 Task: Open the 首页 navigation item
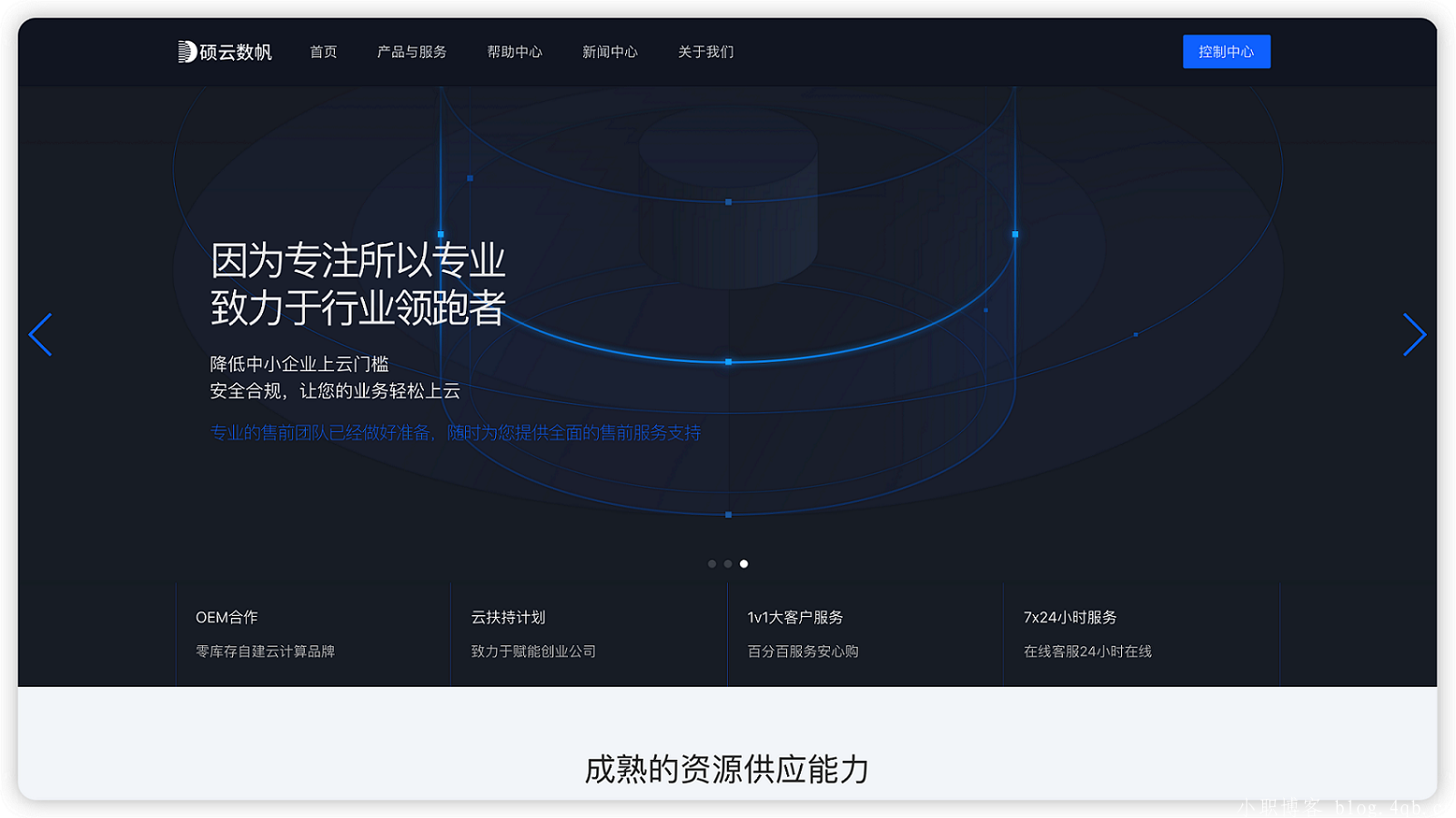pos(323,52)
